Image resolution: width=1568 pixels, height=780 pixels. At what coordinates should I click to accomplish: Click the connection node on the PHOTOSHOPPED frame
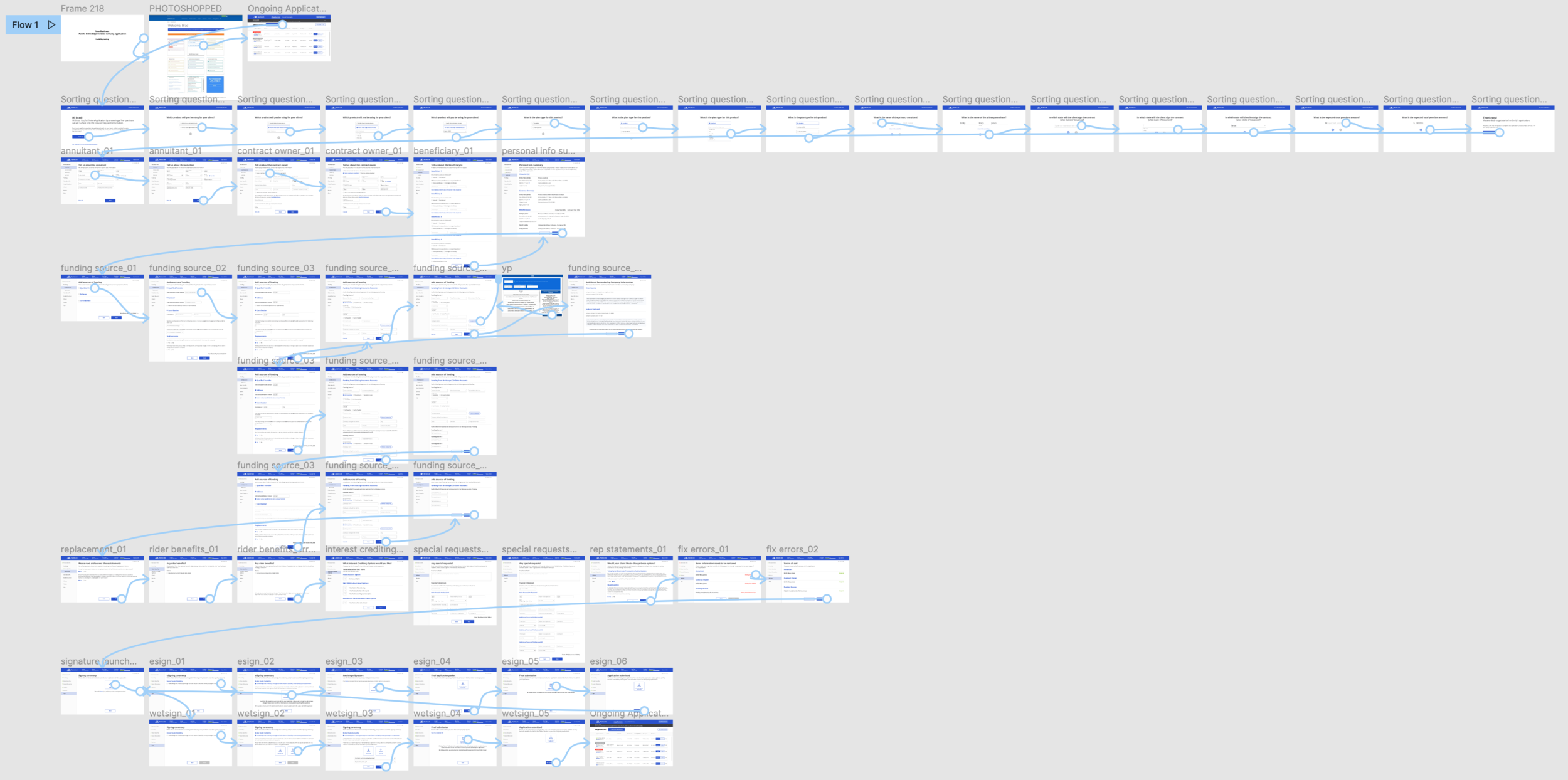point(203,45)
